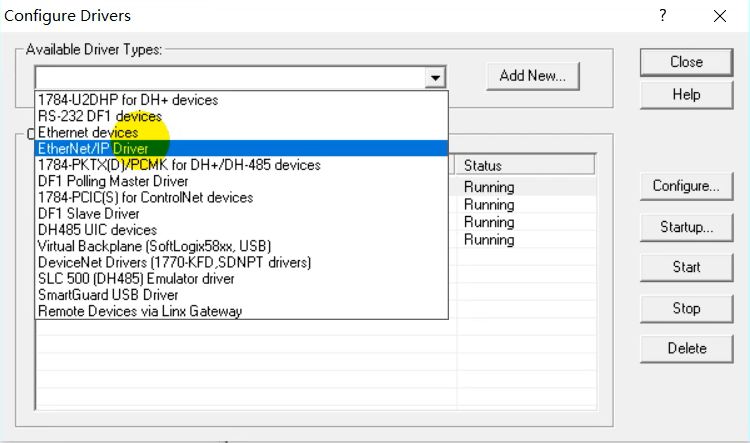This screenshot has height=443, width=750.
Task: Click the Close button
Action: click(x=686, y=62)
